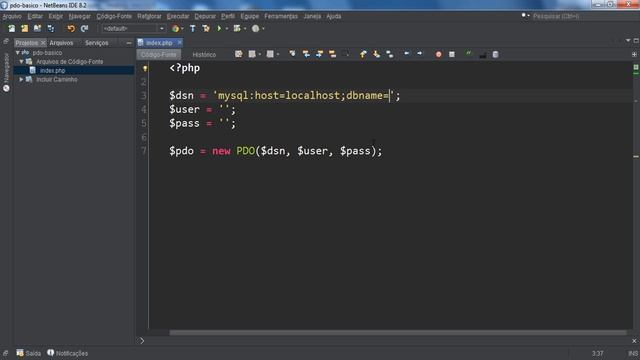
Task: Open the Código-Fonte menu
Action: tap(114, 16)
